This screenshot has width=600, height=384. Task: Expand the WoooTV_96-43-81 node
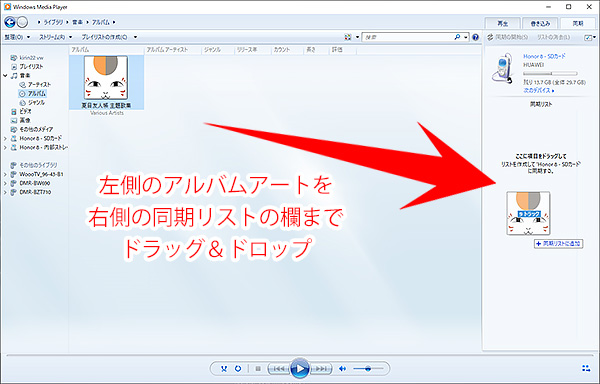5,174
